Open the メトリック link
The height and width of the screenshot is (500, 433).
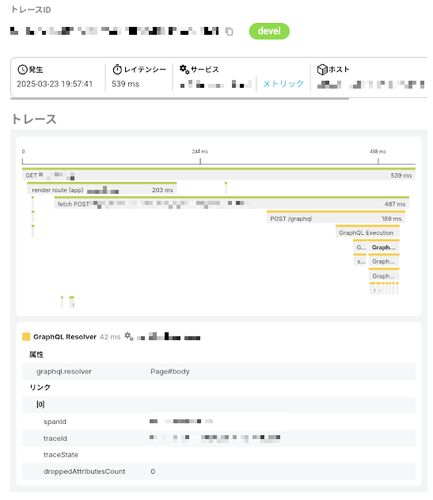click(283, 84)
